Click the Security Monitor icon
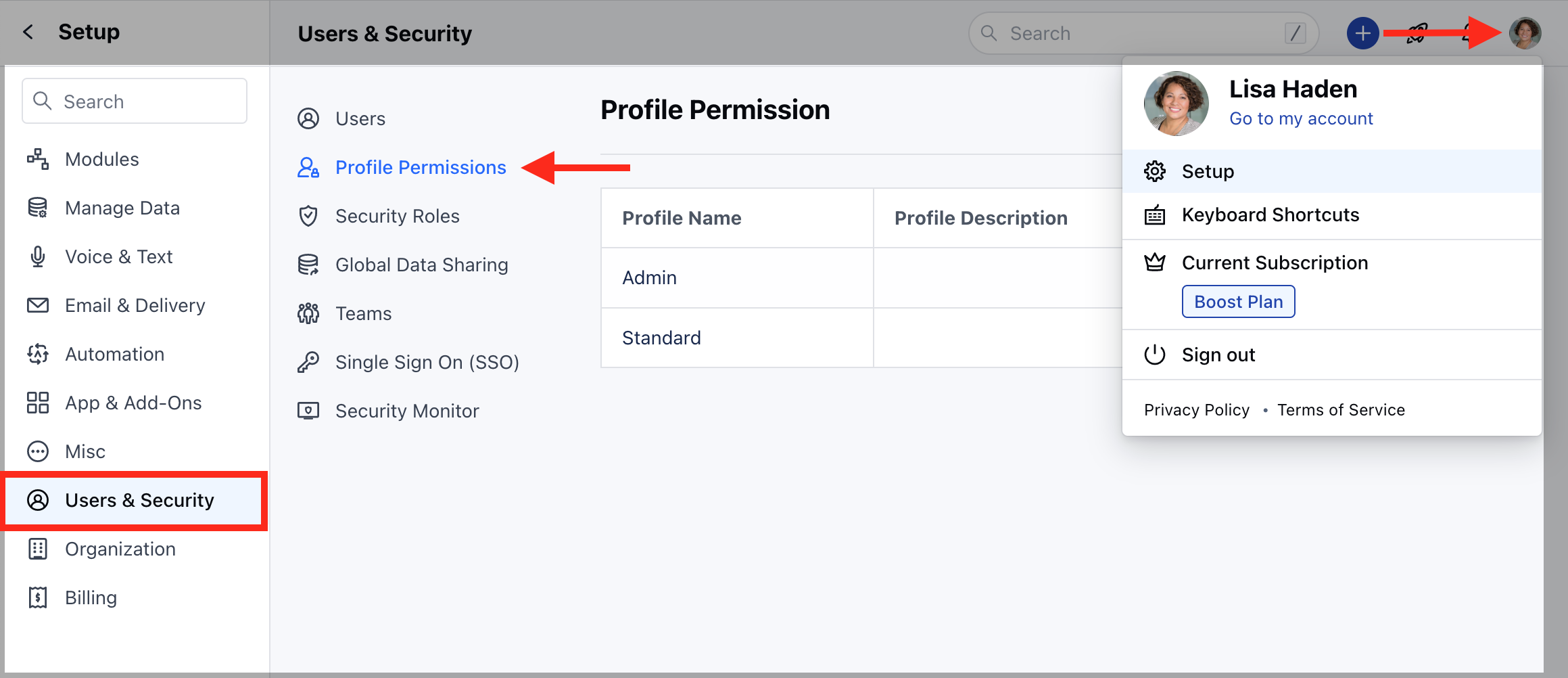 308,410
